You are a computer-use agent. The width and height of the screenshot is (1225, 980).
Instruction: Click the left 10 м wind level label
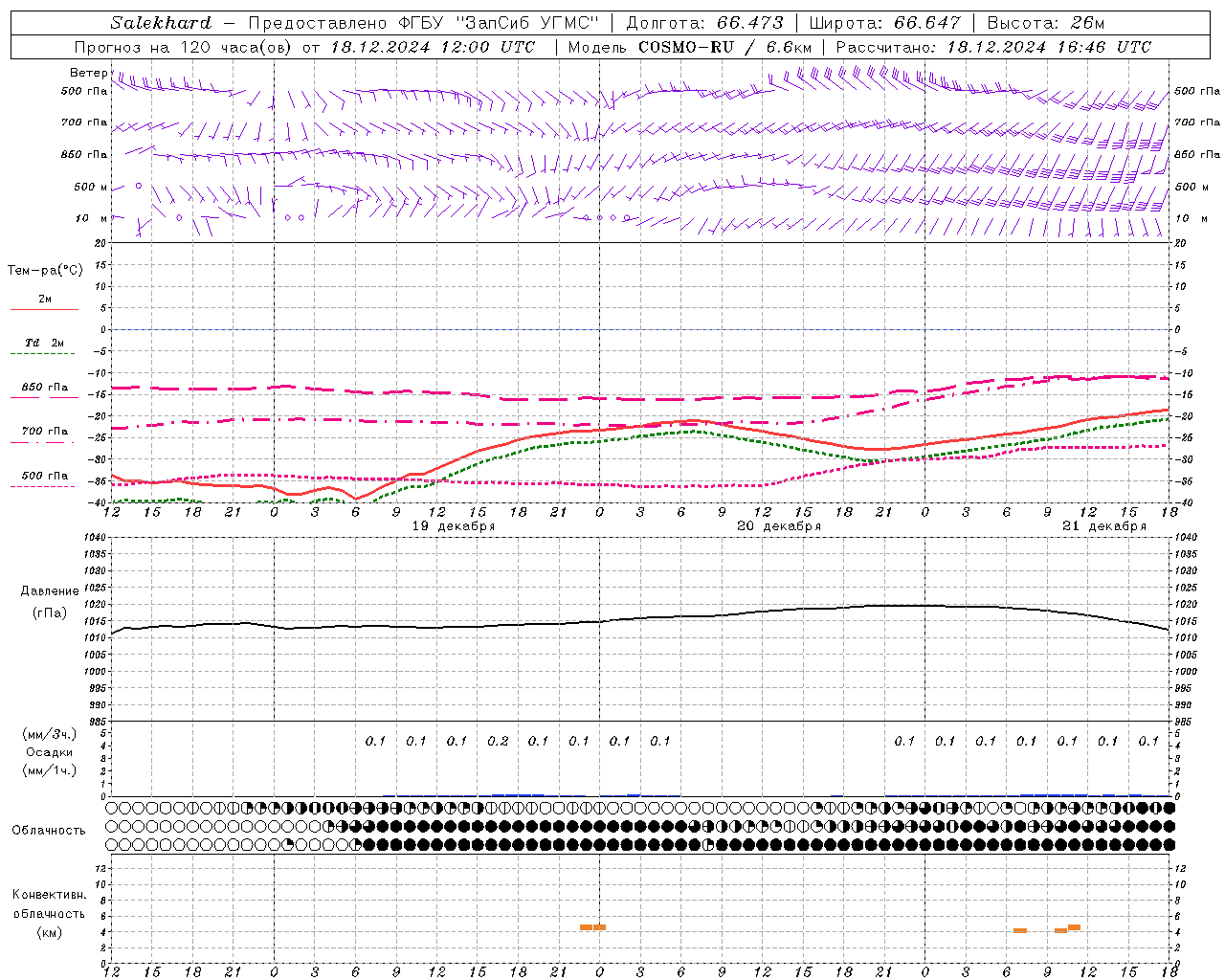[92, 219]
